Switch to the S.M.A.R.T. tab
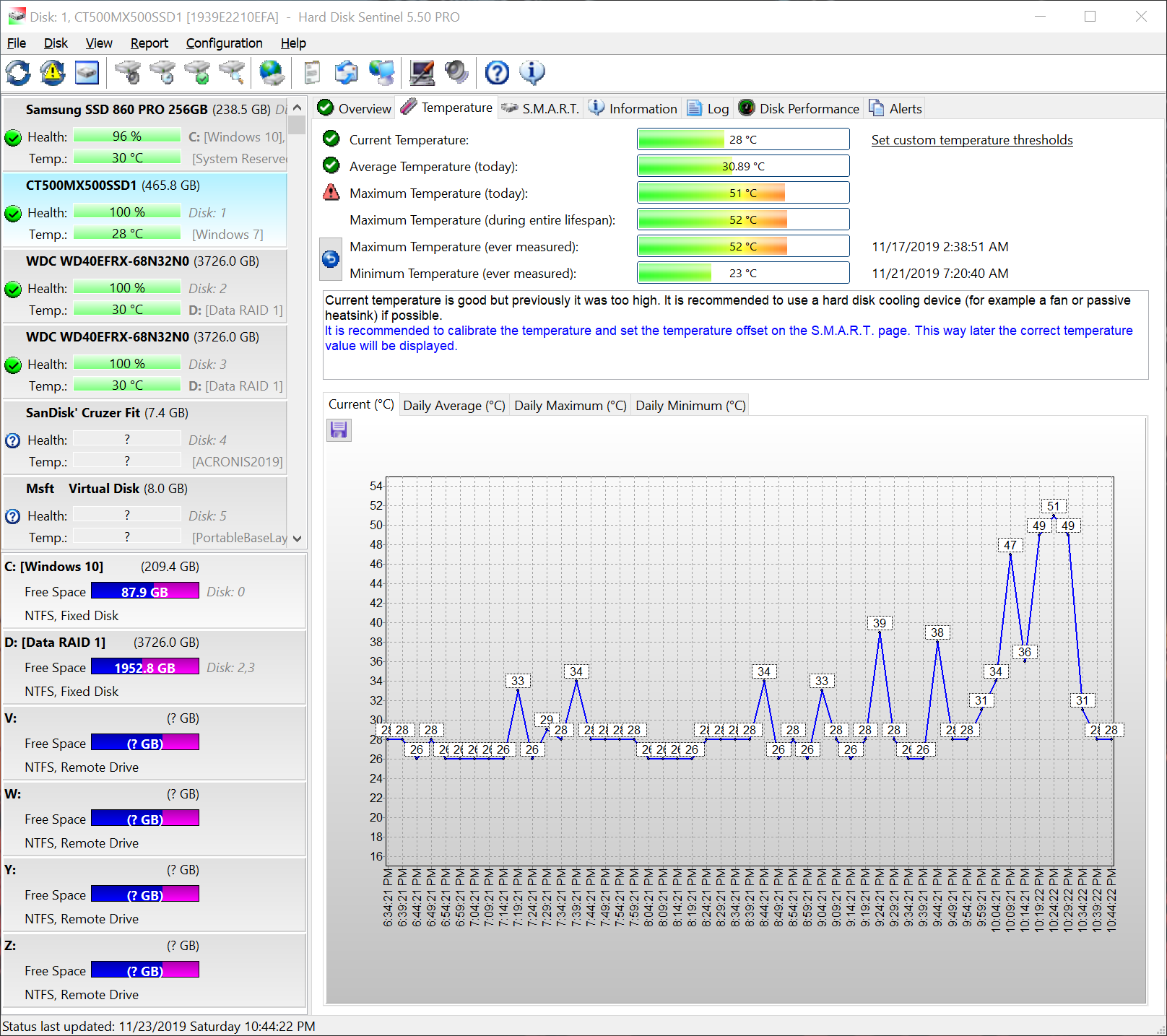1167x1036 pixels. pos(541,108)
